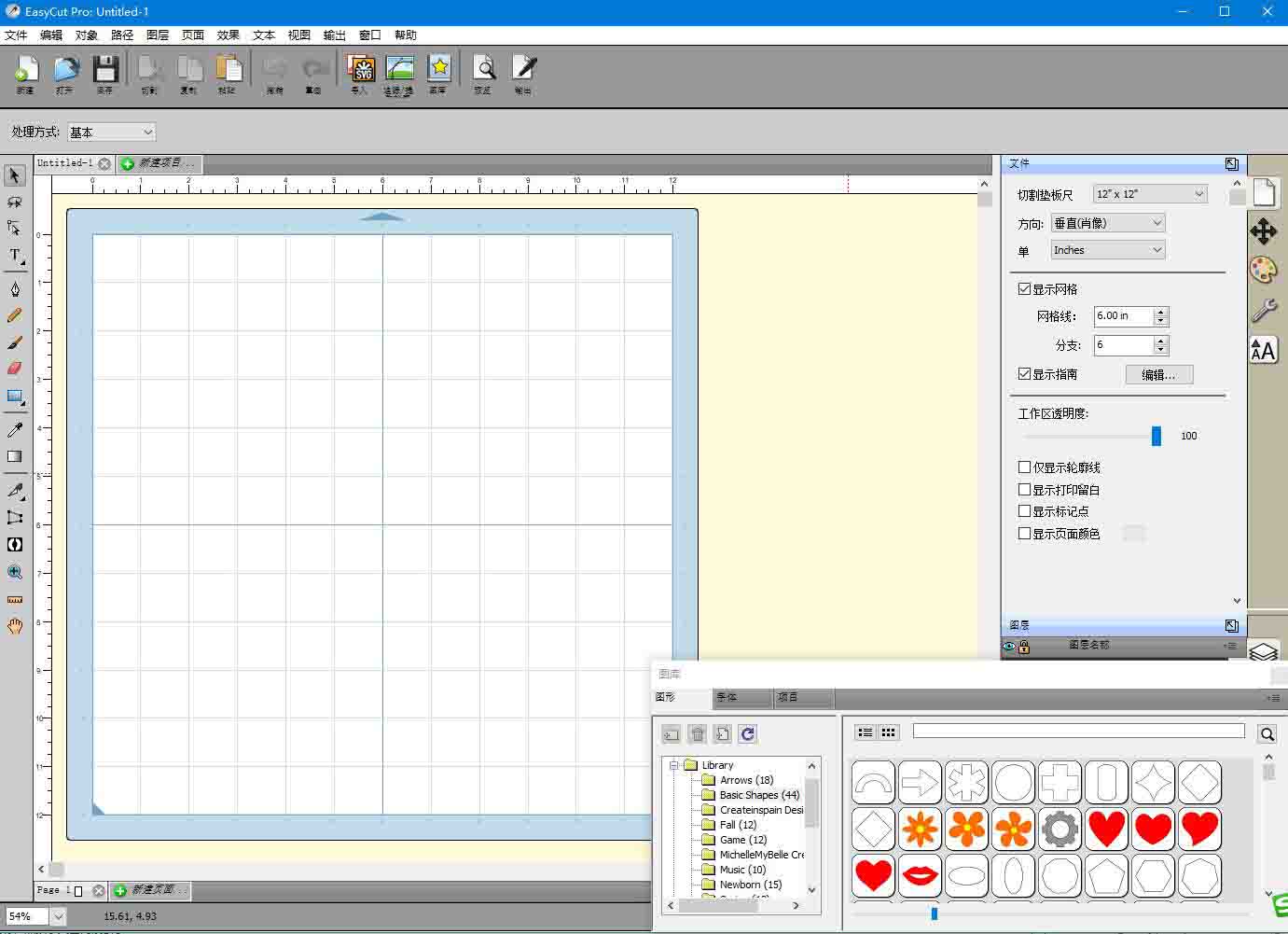Open the wrench settings side panel
1288x934 pixels.
(x=1264, y=310)
